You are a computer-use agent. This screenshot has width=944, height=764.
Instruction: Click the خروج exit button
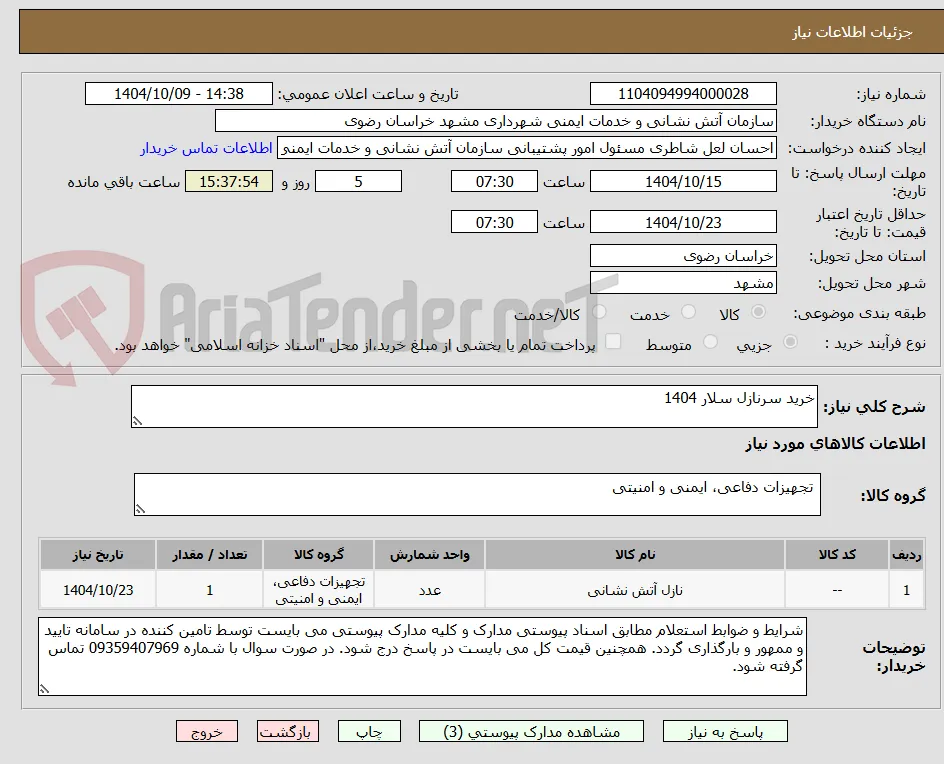(x=206, y=731)
